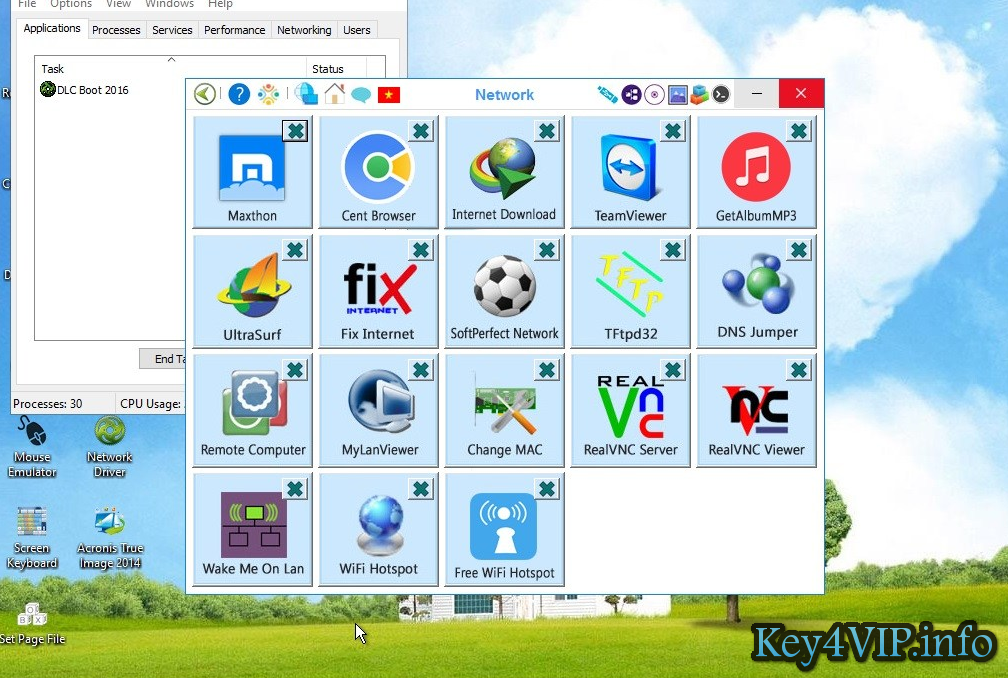Open the View menu in Task Manager
Screen dimensions: 1008x678
[x=118, y=4]
